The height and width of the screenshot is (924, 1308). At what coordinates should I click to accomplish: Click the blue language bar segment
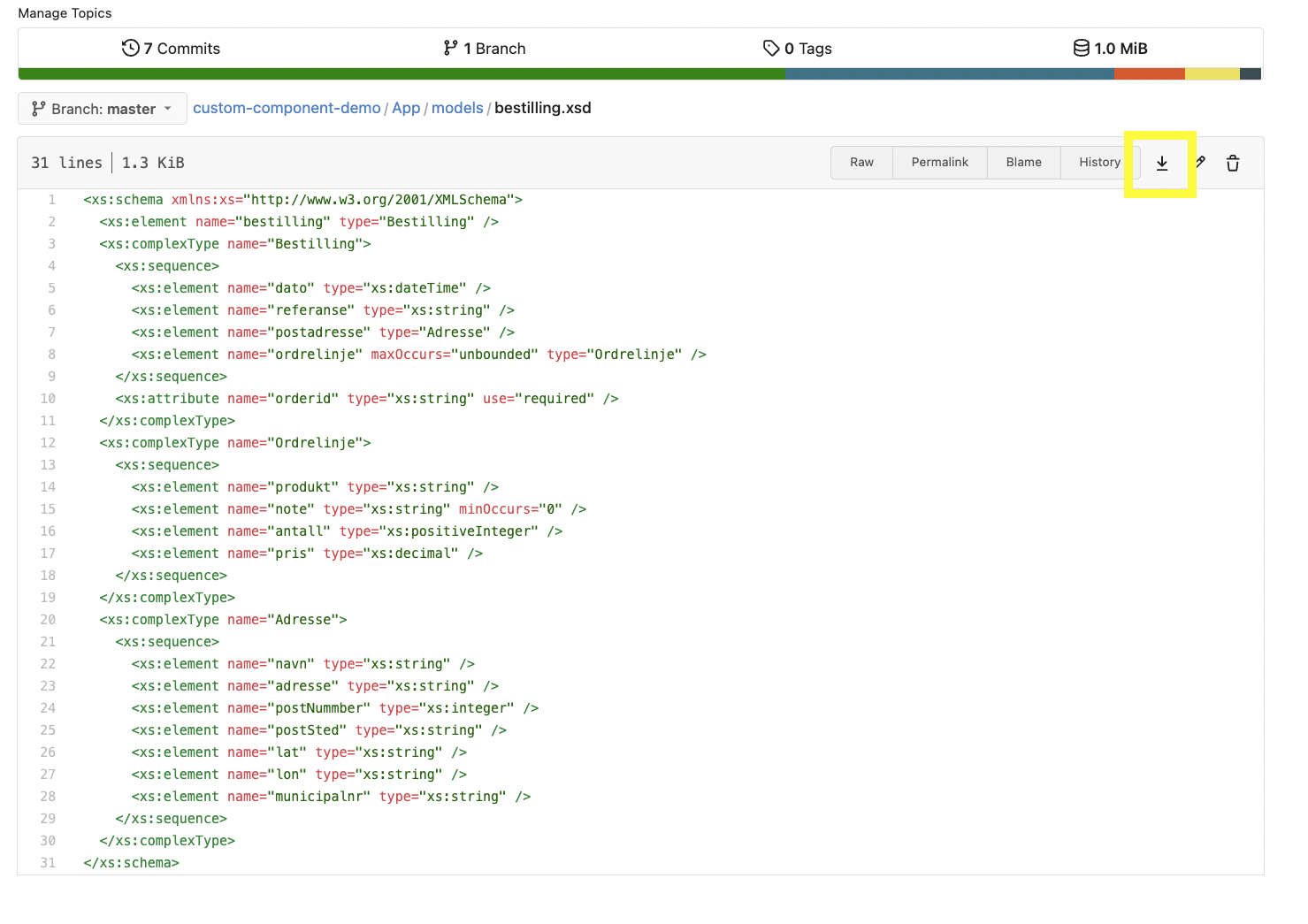pyautogui.click(x=948, y=74)
